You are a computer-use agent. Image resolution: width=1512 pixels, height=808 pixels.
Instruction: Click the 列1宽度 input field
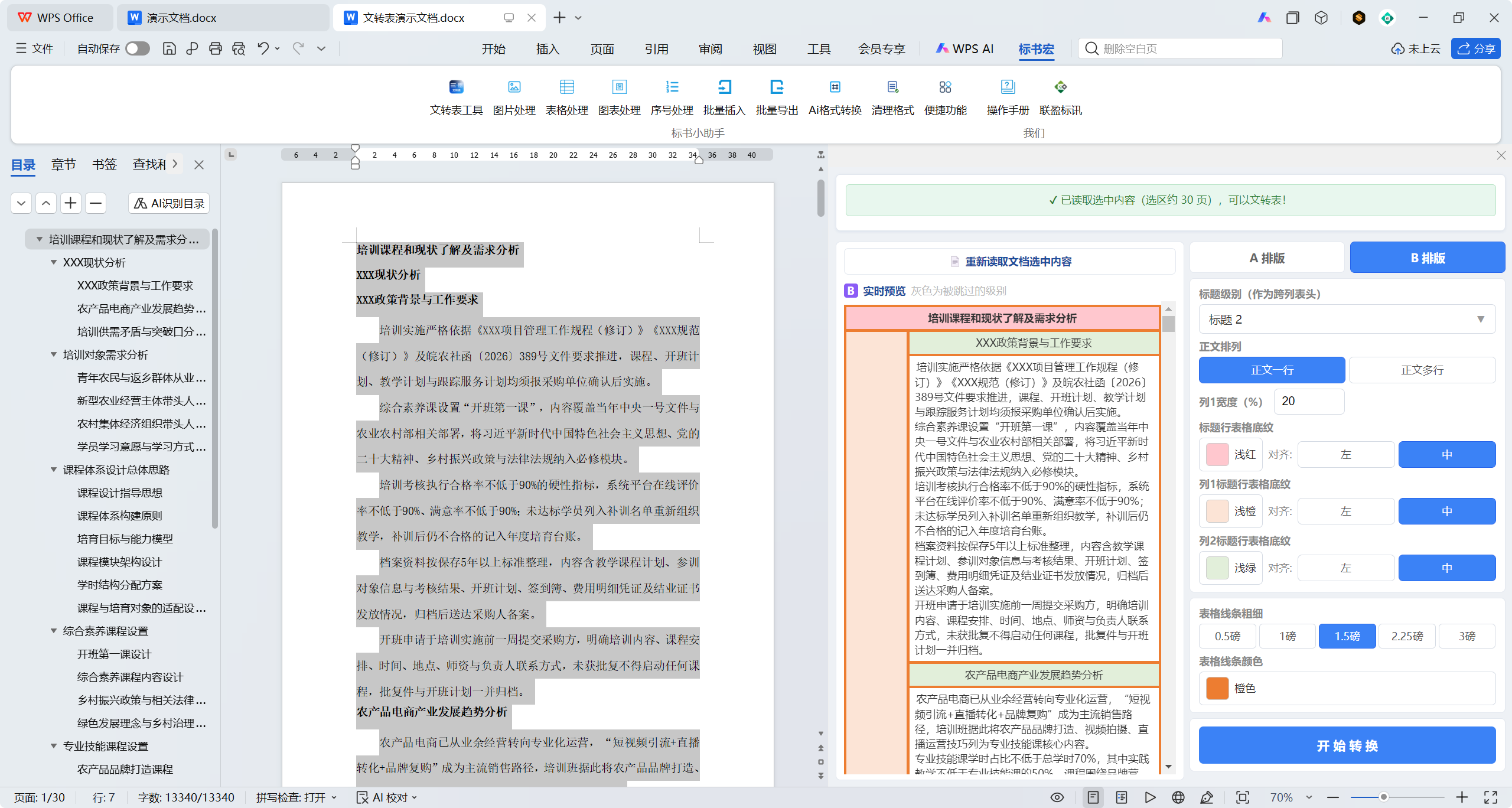(x=1308, y=401)
